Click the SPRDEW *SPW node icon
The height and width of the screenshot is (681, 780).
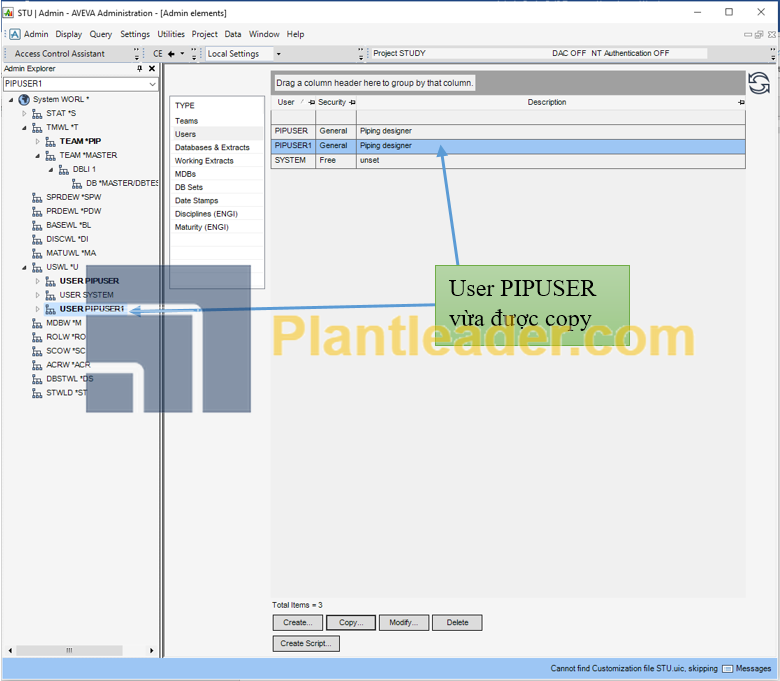37,197
